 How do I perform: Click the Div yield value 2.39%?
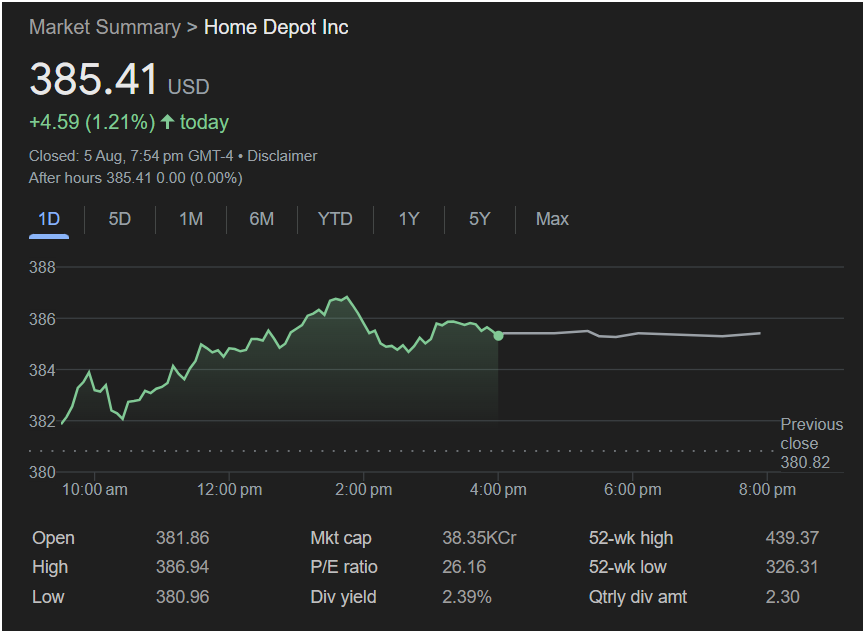[x=467, y=597]
